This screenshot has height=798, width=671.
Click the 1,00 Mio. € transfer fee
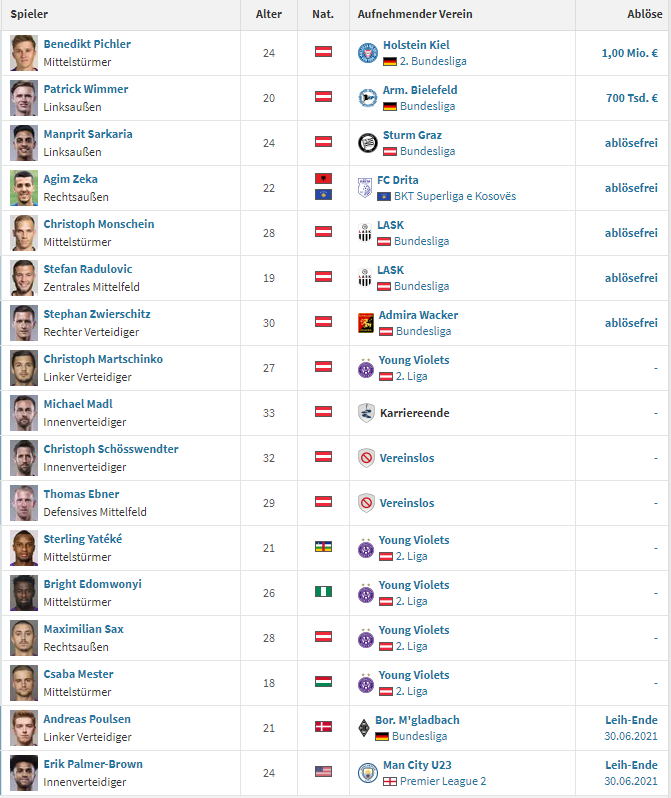click(629, 53)
